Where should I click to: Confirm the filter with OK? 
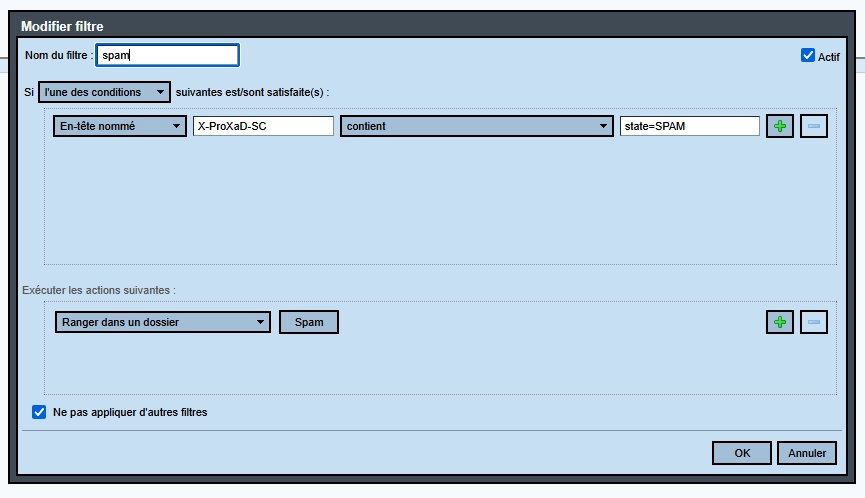tap(742, 453)
